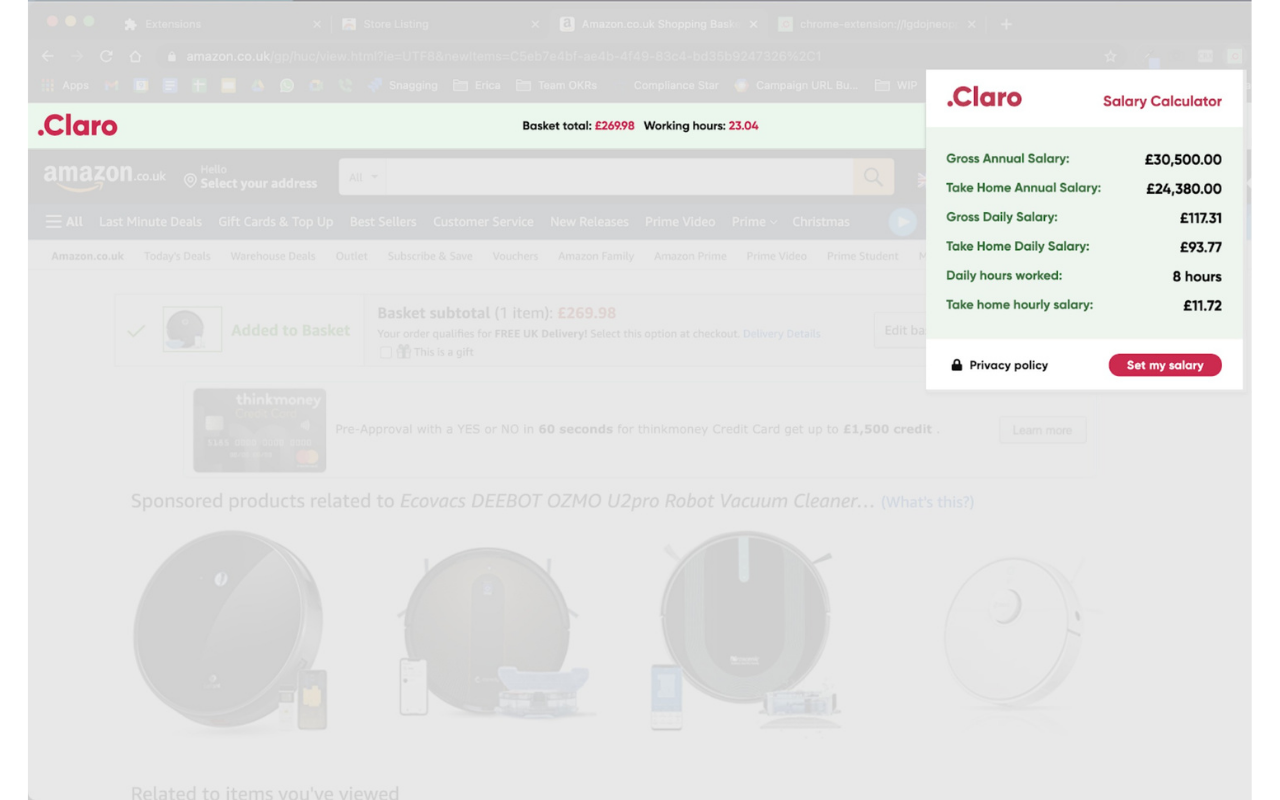Click the Take home hourly salary £11.72
The width and height of the screenshot is (1280, 800).
click(x=1202, y=306)
